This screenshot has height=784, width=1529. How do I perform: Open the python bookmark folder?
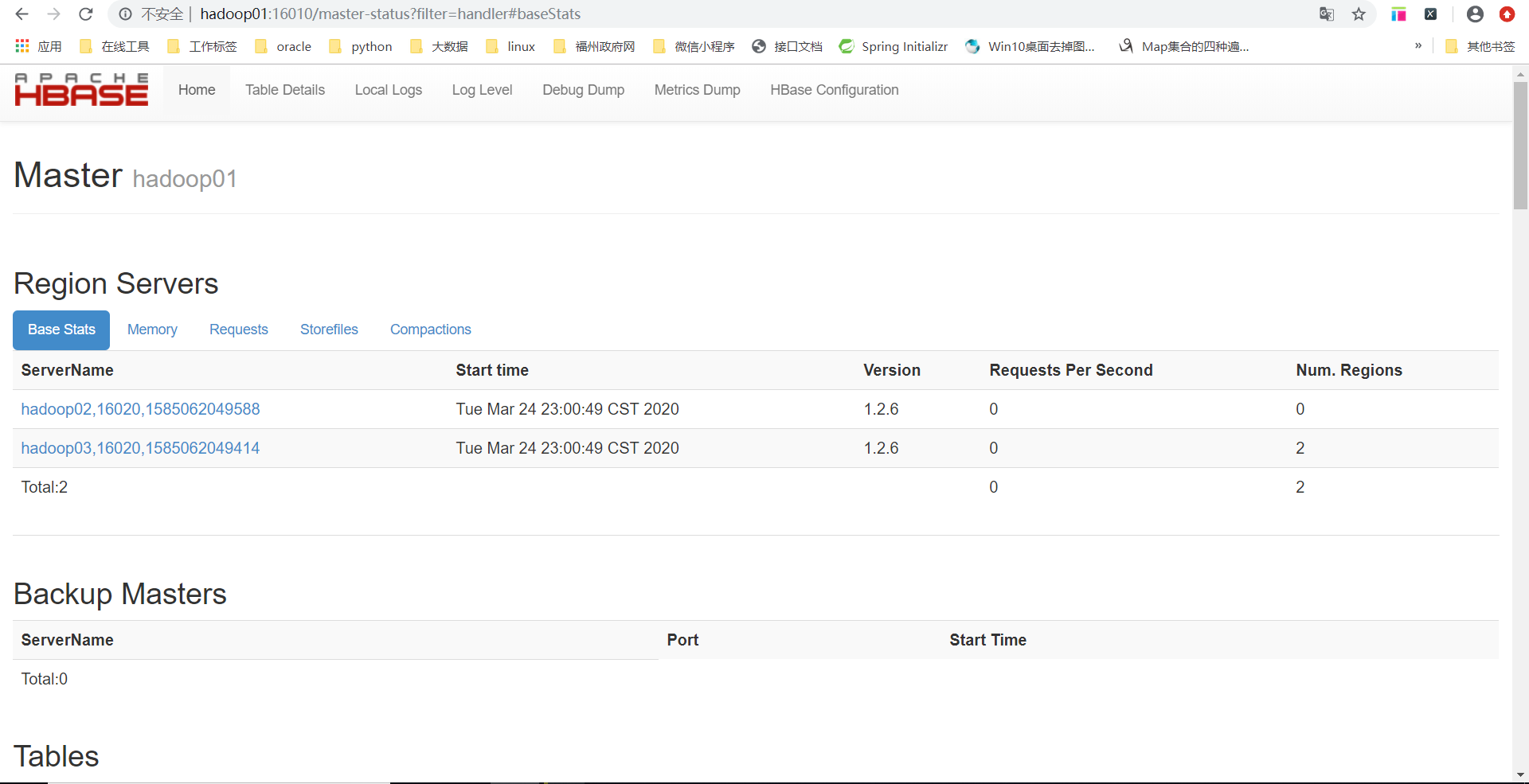point(360,46)
